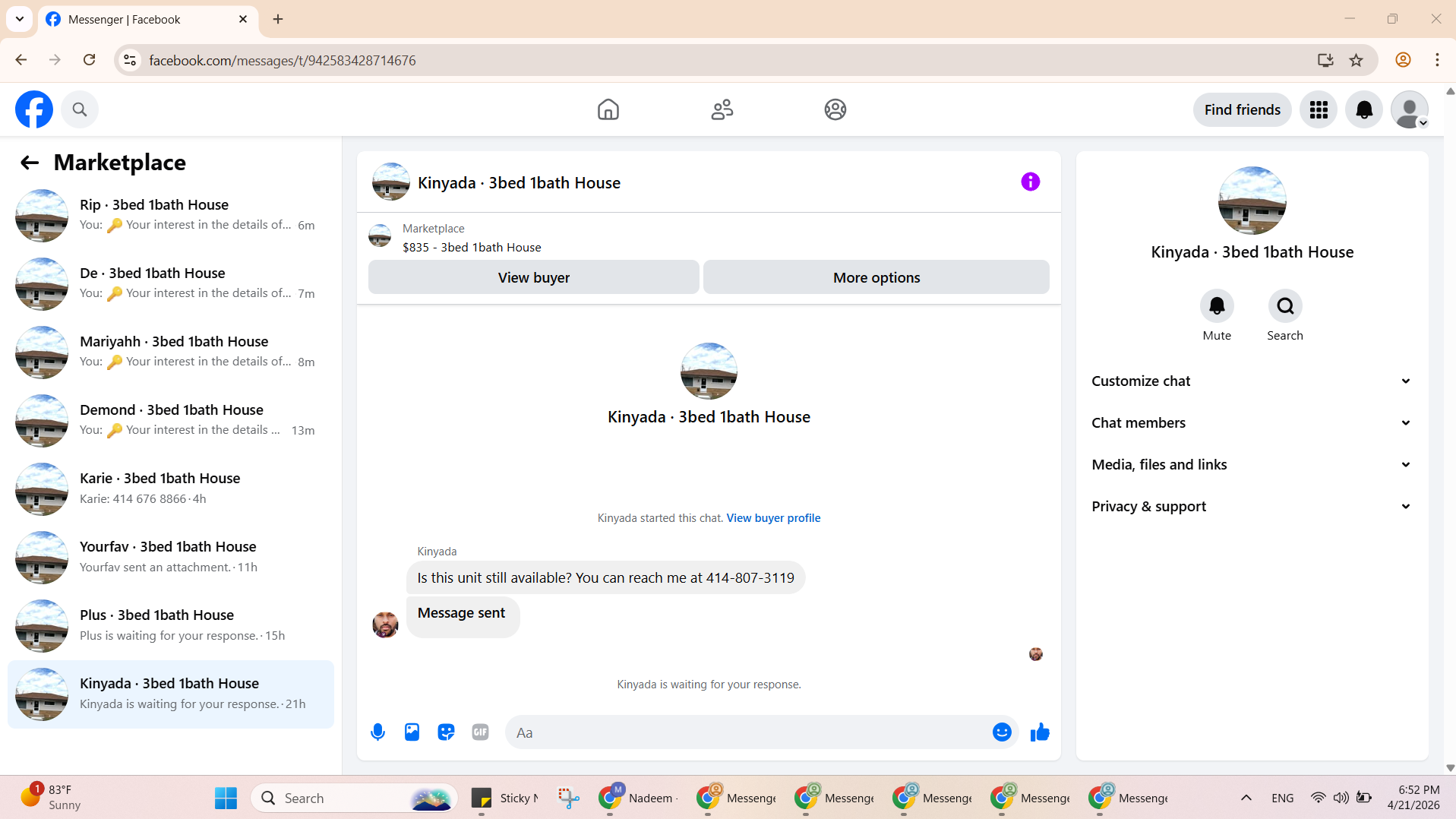Click the Message sent bubble
The width and height of the screenshot is (1456, 819).
463,616
